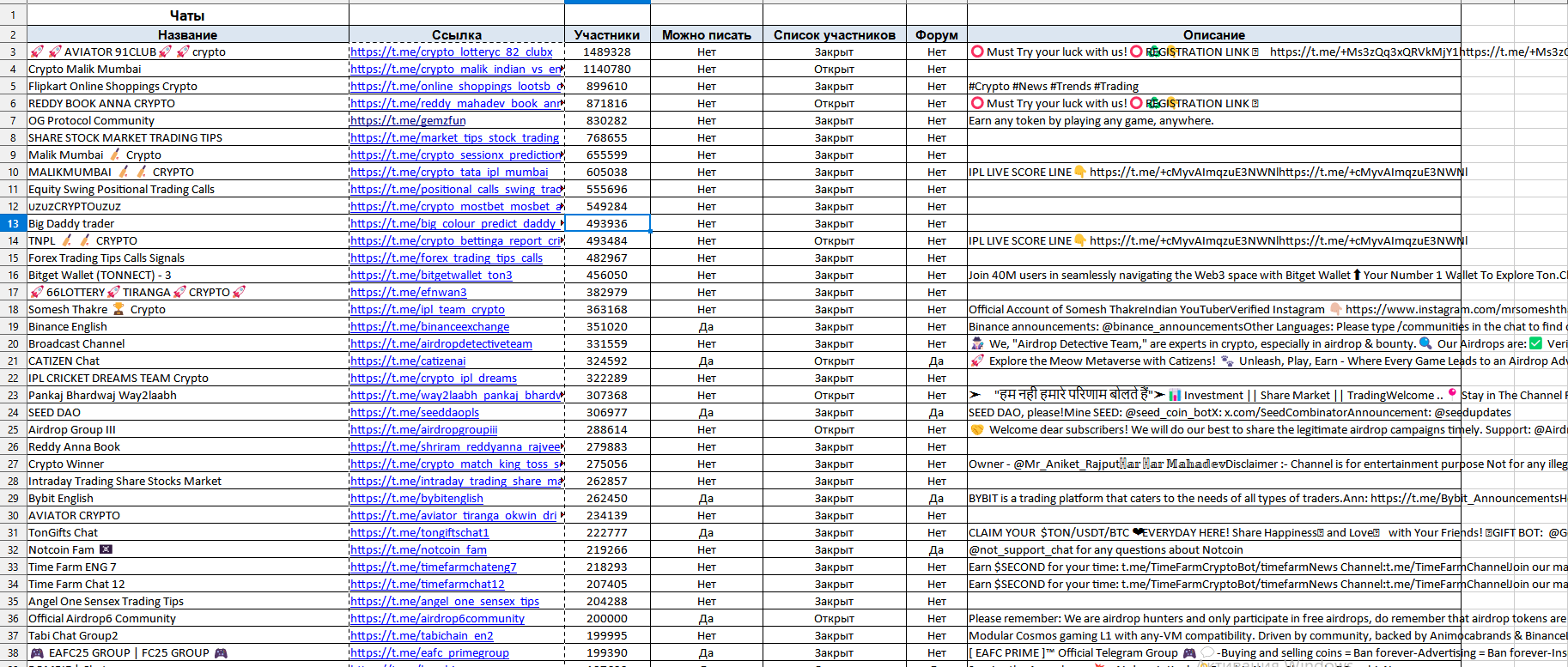Select the Список участников header cell
Image resolution: width=1568 pixels, height=667 pixels.
point(834,35)
